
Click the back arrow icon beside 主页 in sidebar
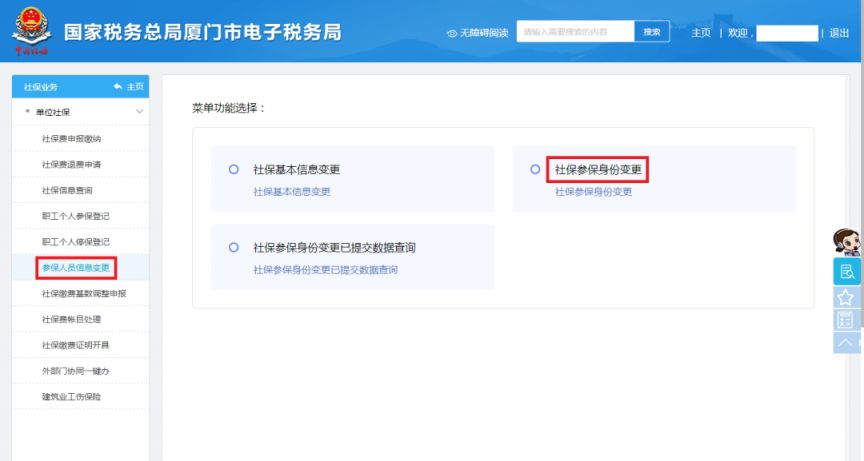click(117, 86)
